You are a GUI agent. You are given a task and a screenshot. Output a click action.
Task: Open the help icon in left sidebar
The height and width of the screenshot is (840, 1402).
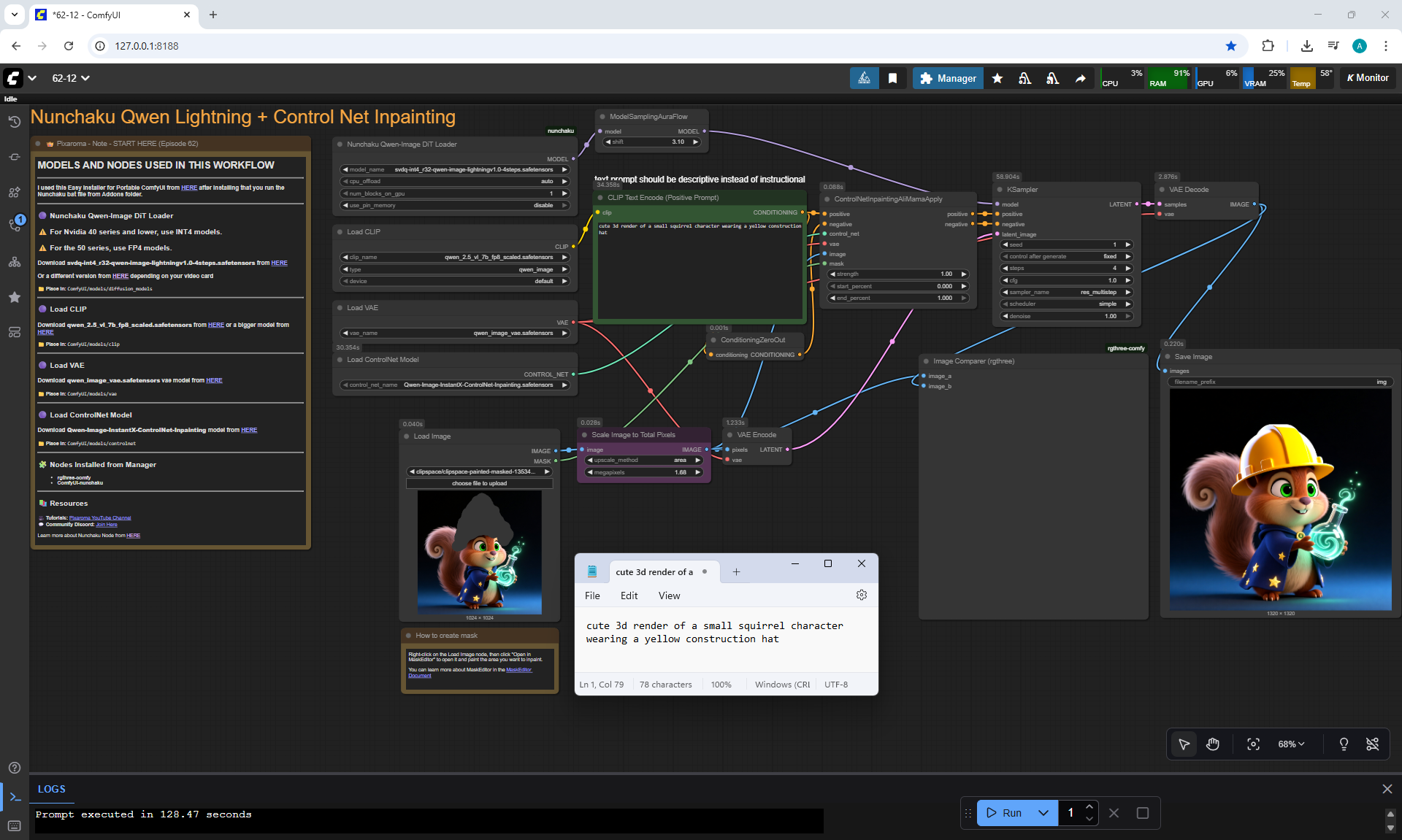pos(14,768)
